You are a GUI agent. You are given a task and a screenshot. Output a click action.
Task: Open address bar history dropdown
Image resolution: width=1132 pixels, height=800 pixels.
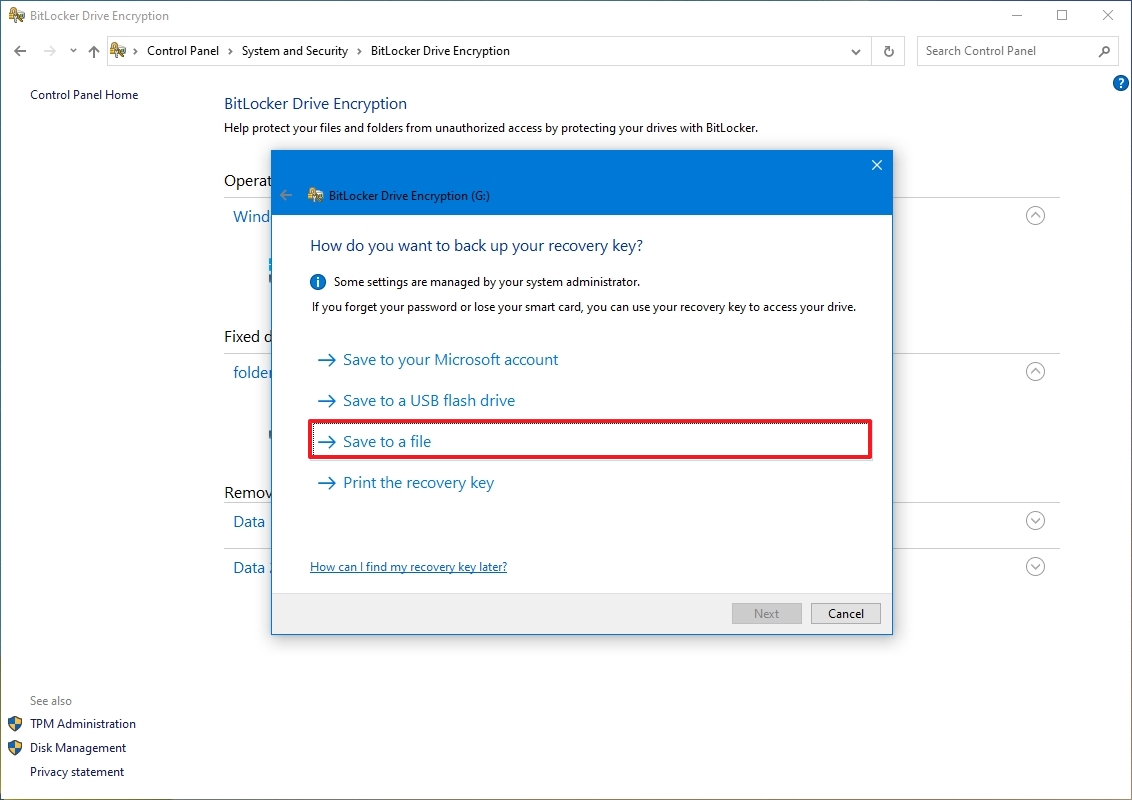point(855,51)
